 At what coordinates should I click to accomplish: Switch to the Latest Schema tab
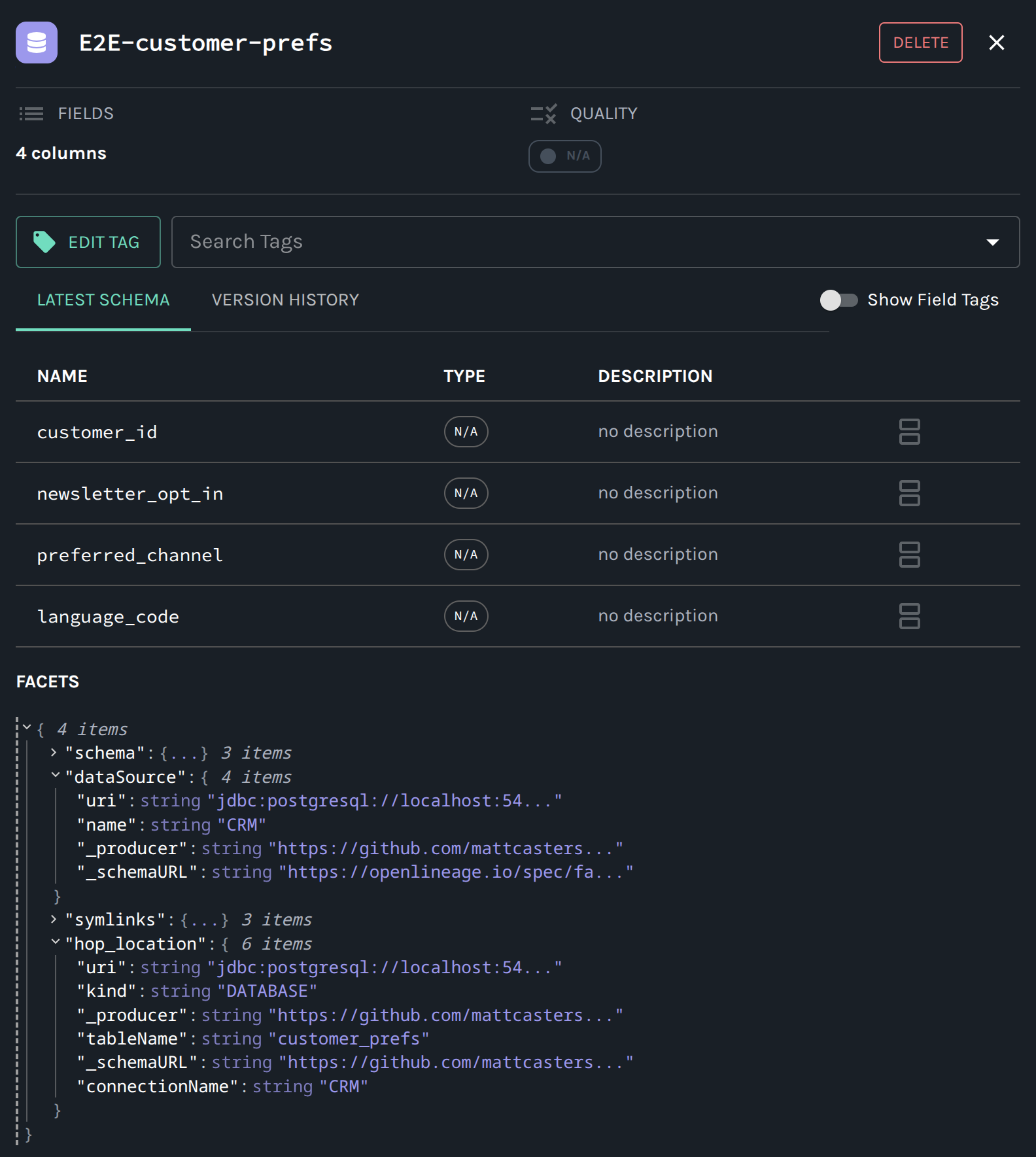103,300
